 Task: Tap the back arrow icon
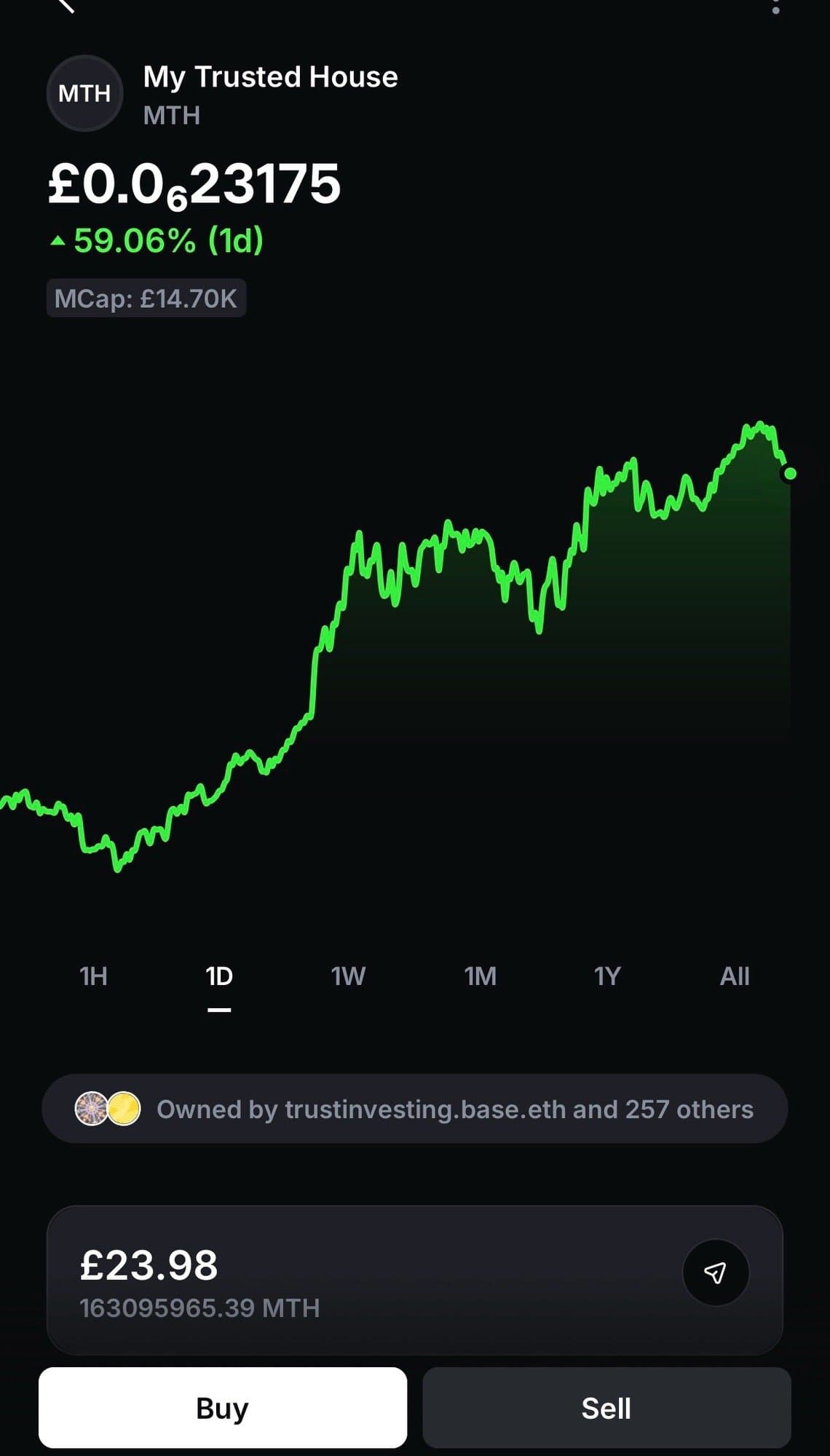pos(66,6)
